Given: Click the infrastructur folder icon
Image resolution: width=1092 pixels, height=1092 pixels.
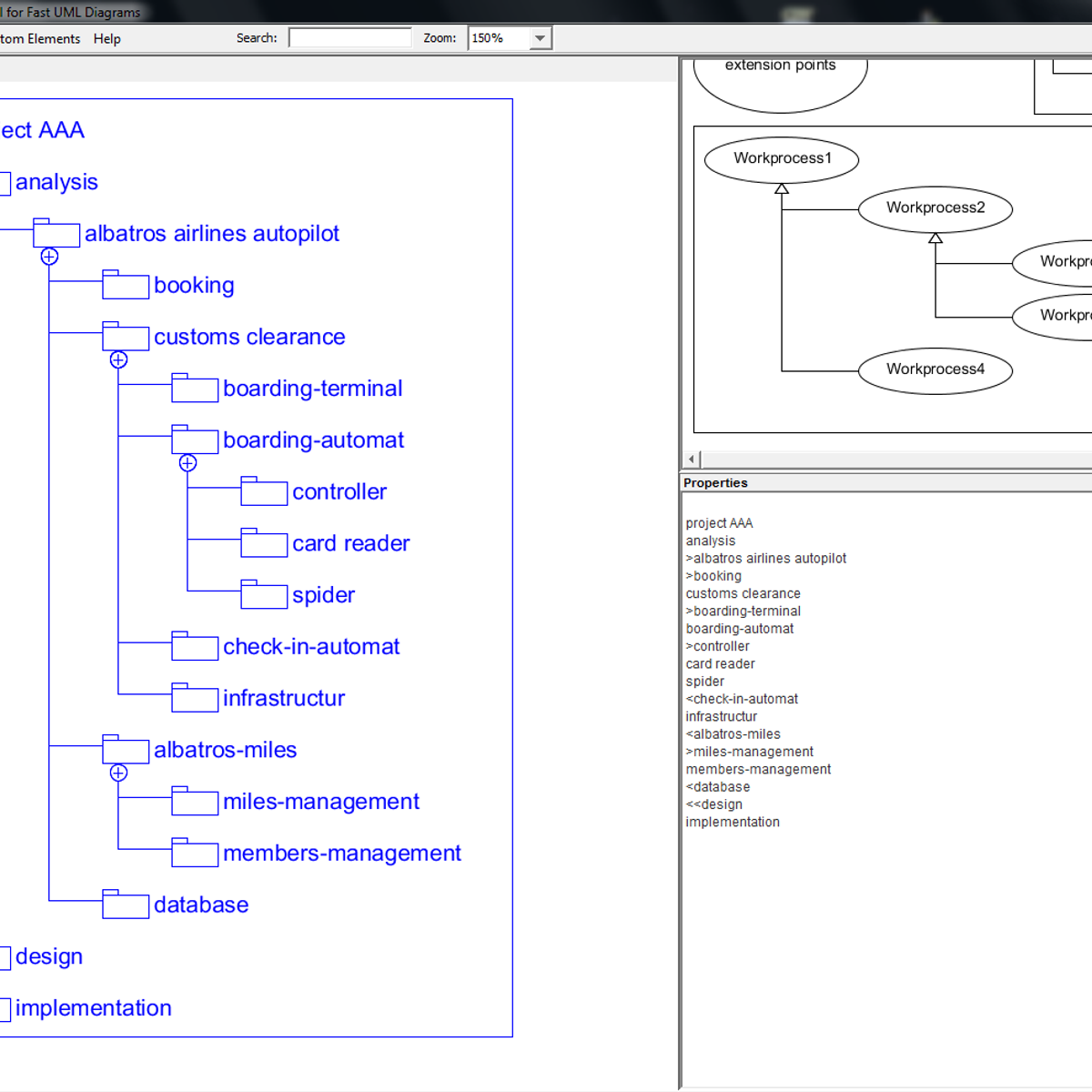Looking at the screenshot, I should point(195,698).
